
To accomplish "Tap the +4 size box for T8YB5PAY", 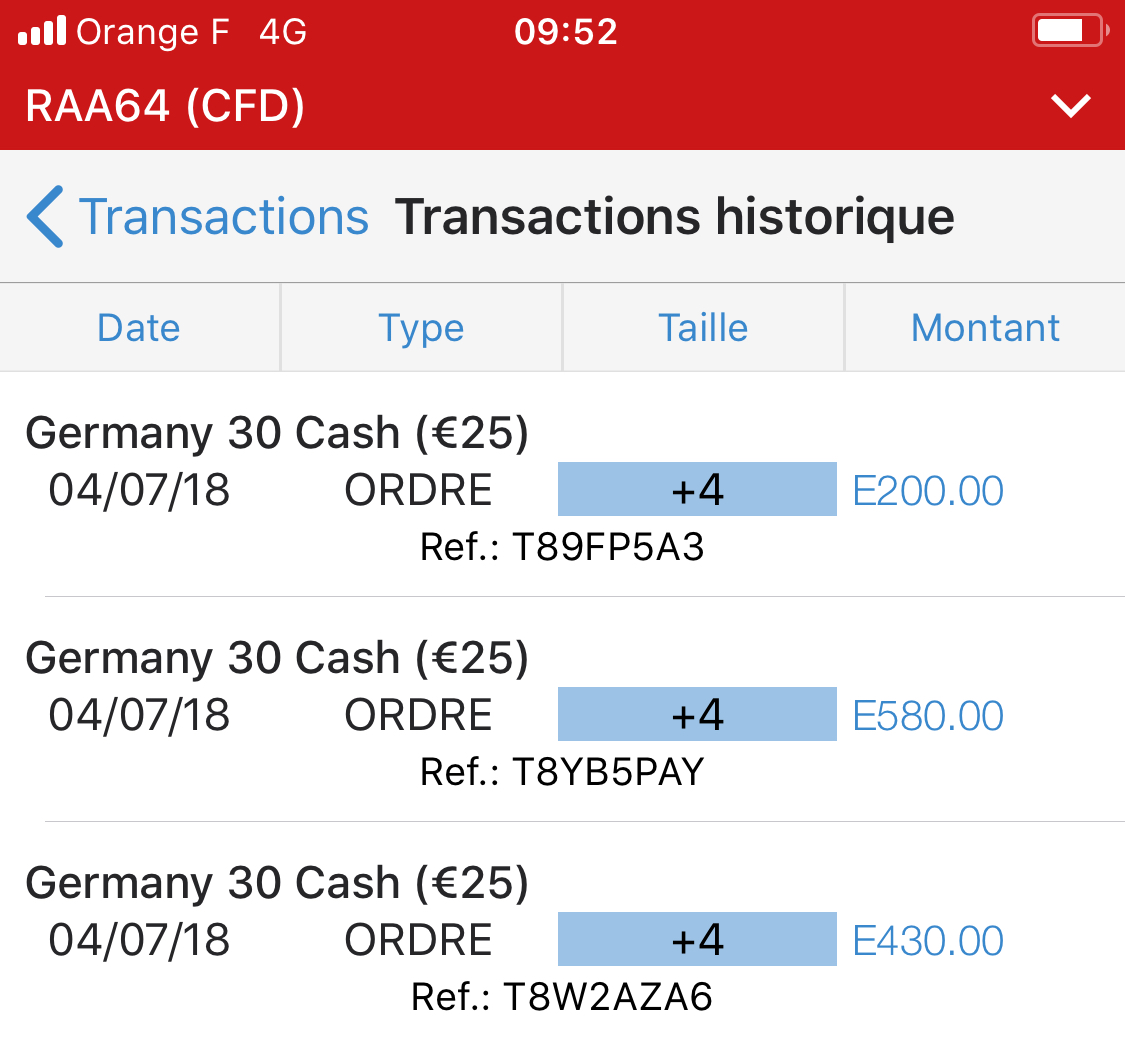I will click(697, 715).
